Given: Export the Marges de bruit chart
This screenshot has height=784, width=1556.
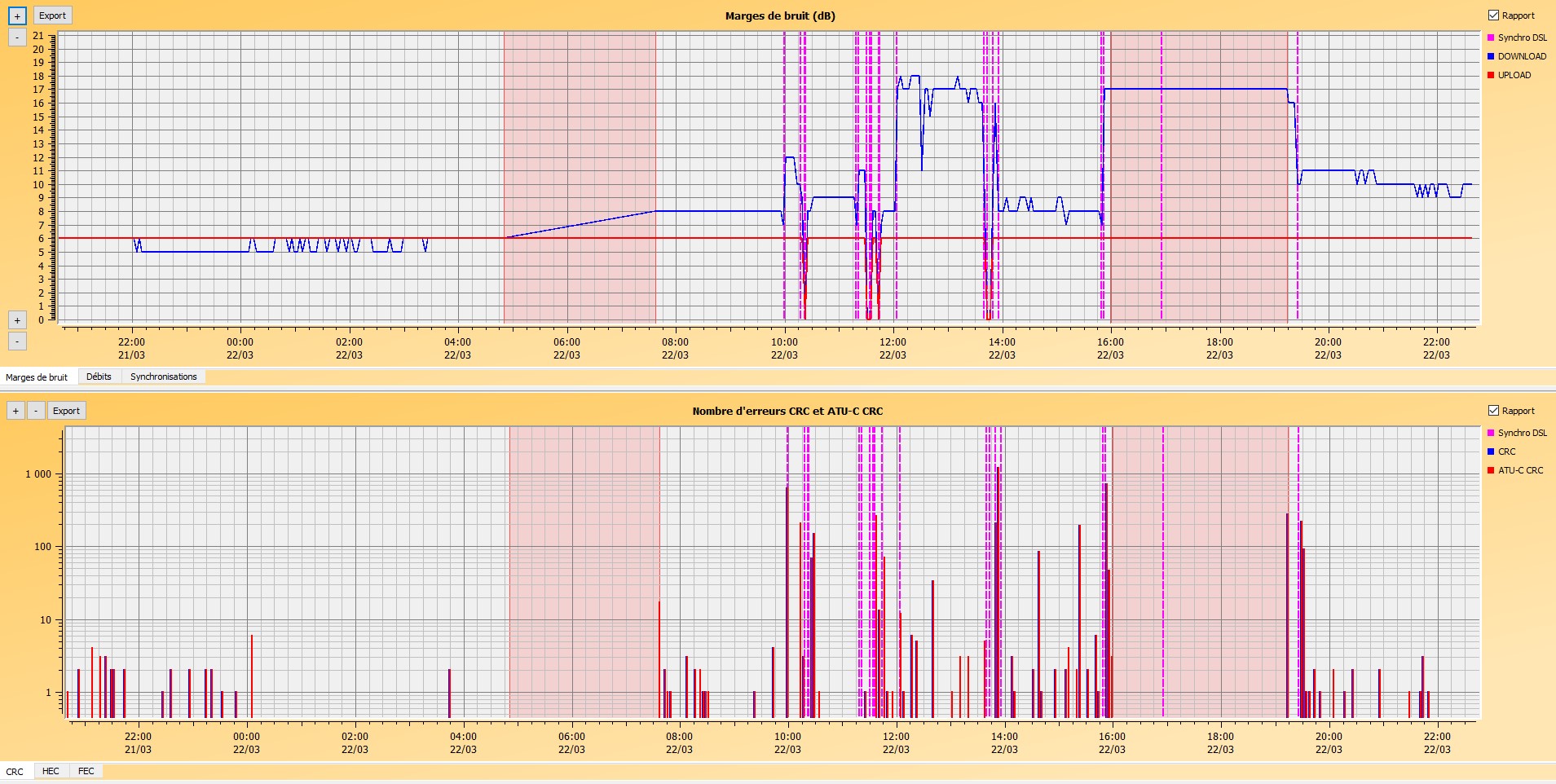Looking at the screenshot, I should 52,15.
